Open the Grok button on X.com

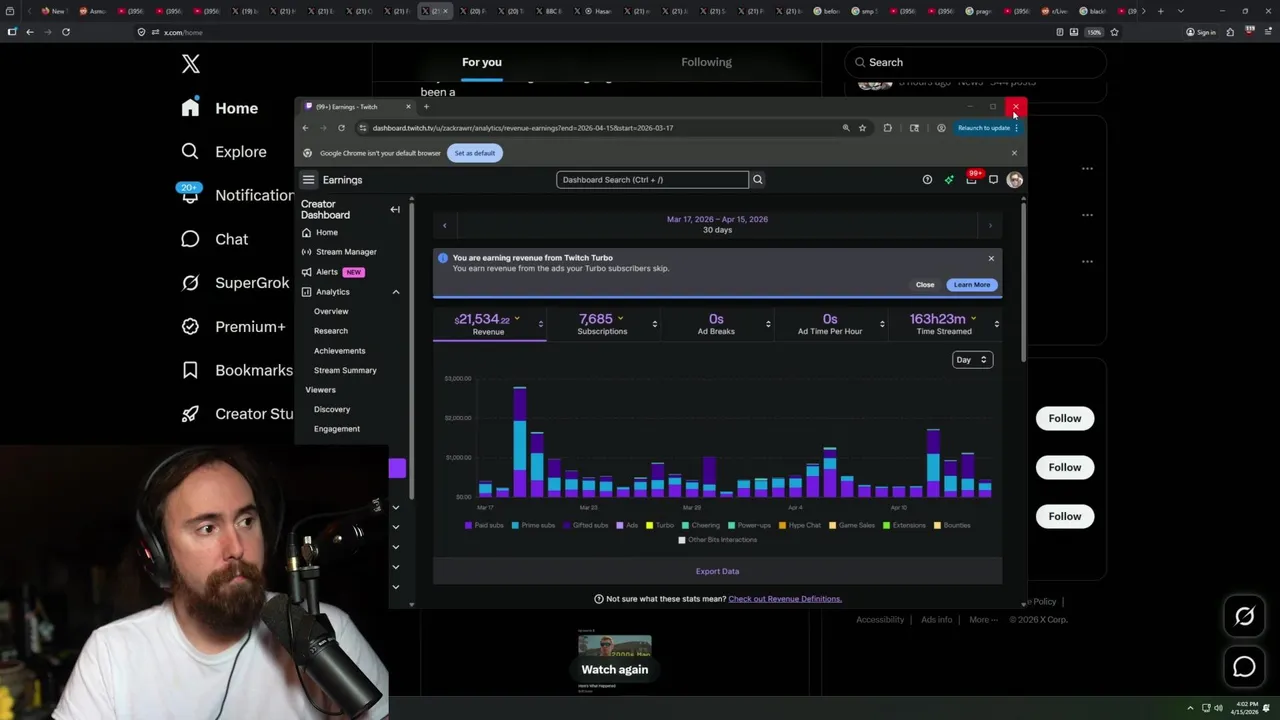click(1244, 617)
